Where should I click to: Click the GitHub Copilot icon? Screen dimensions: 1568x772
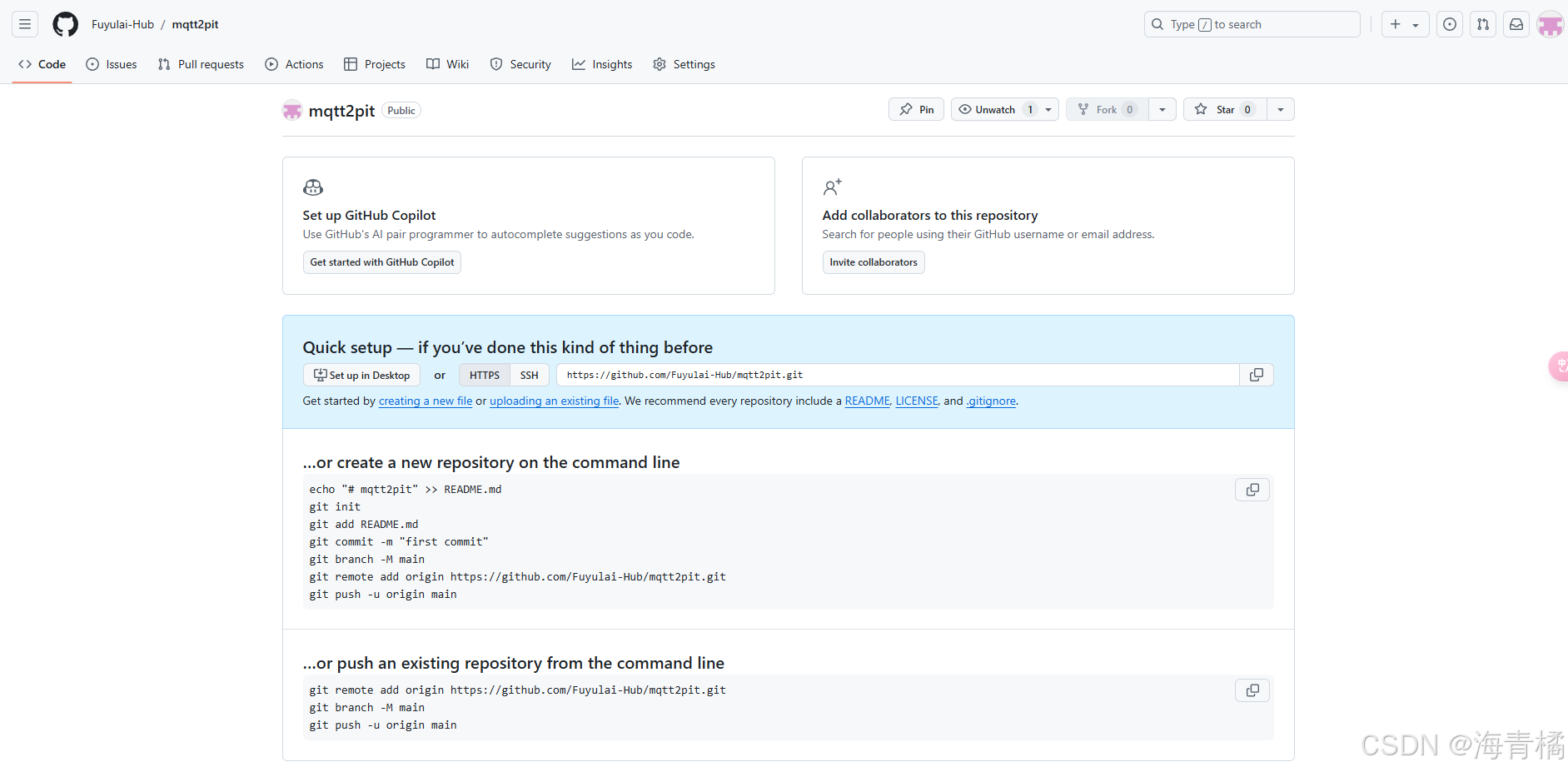click(x=313, y=187)
